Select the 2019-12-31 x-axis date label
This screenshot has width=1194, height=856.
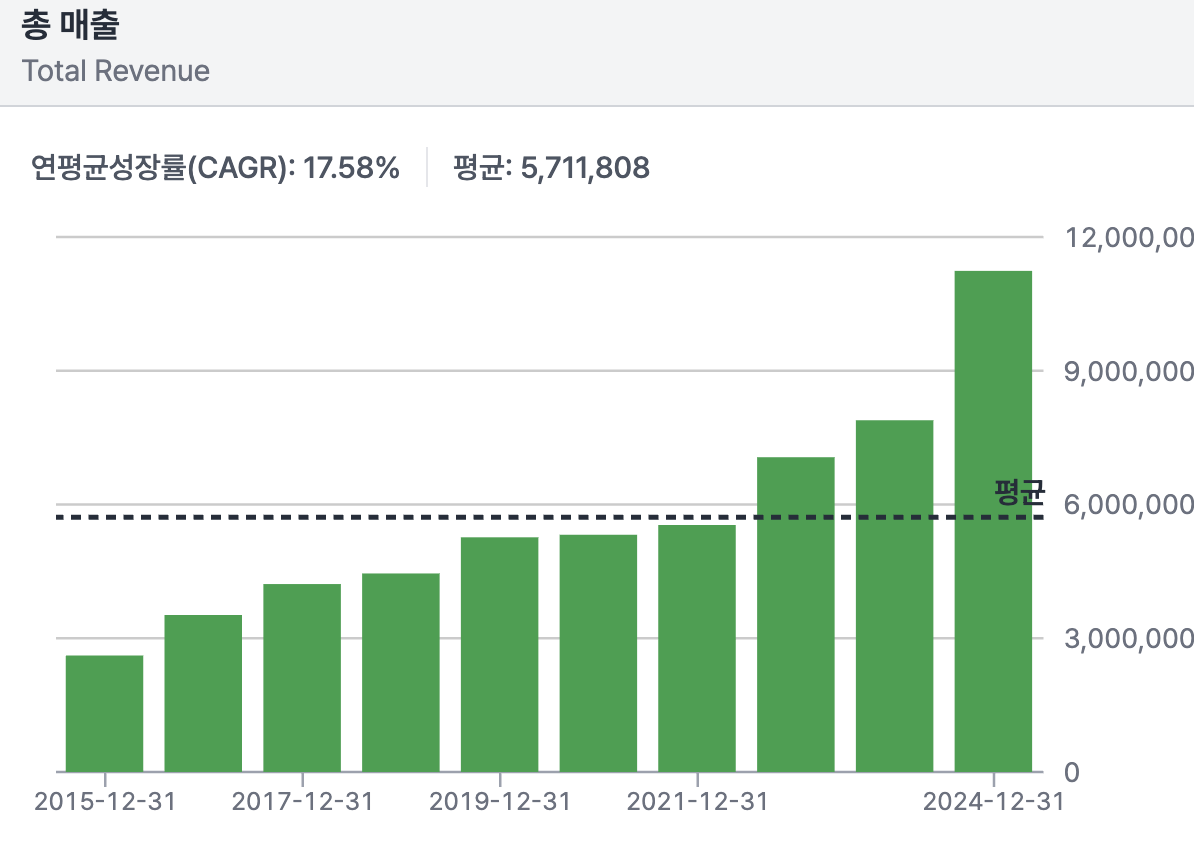[499, 802]
